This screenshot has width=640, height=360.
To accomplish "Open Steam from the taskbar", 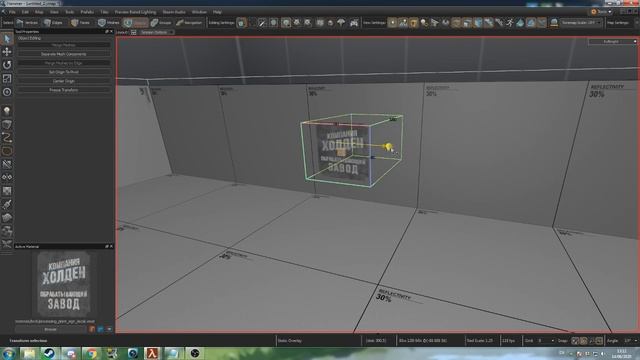I will point(49,353).
